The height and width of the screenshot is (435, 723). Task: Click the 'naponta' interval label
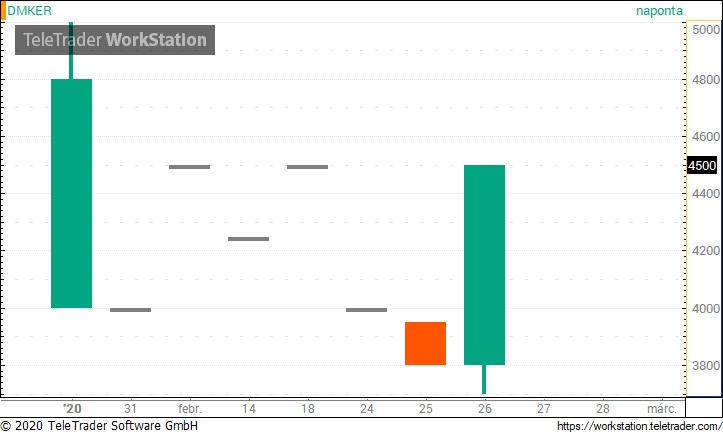point(659,11)
